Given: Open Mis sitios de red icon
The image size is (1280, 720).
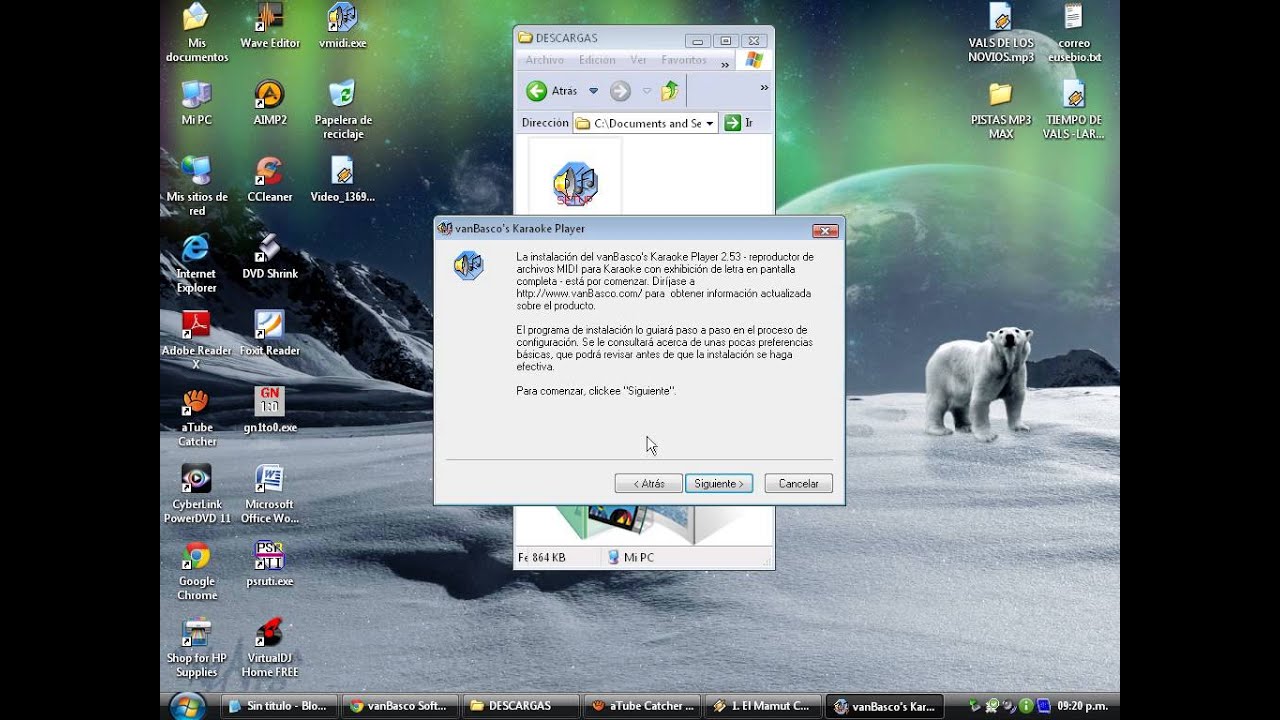Looking at the screenshot, I should click(197, 186).
